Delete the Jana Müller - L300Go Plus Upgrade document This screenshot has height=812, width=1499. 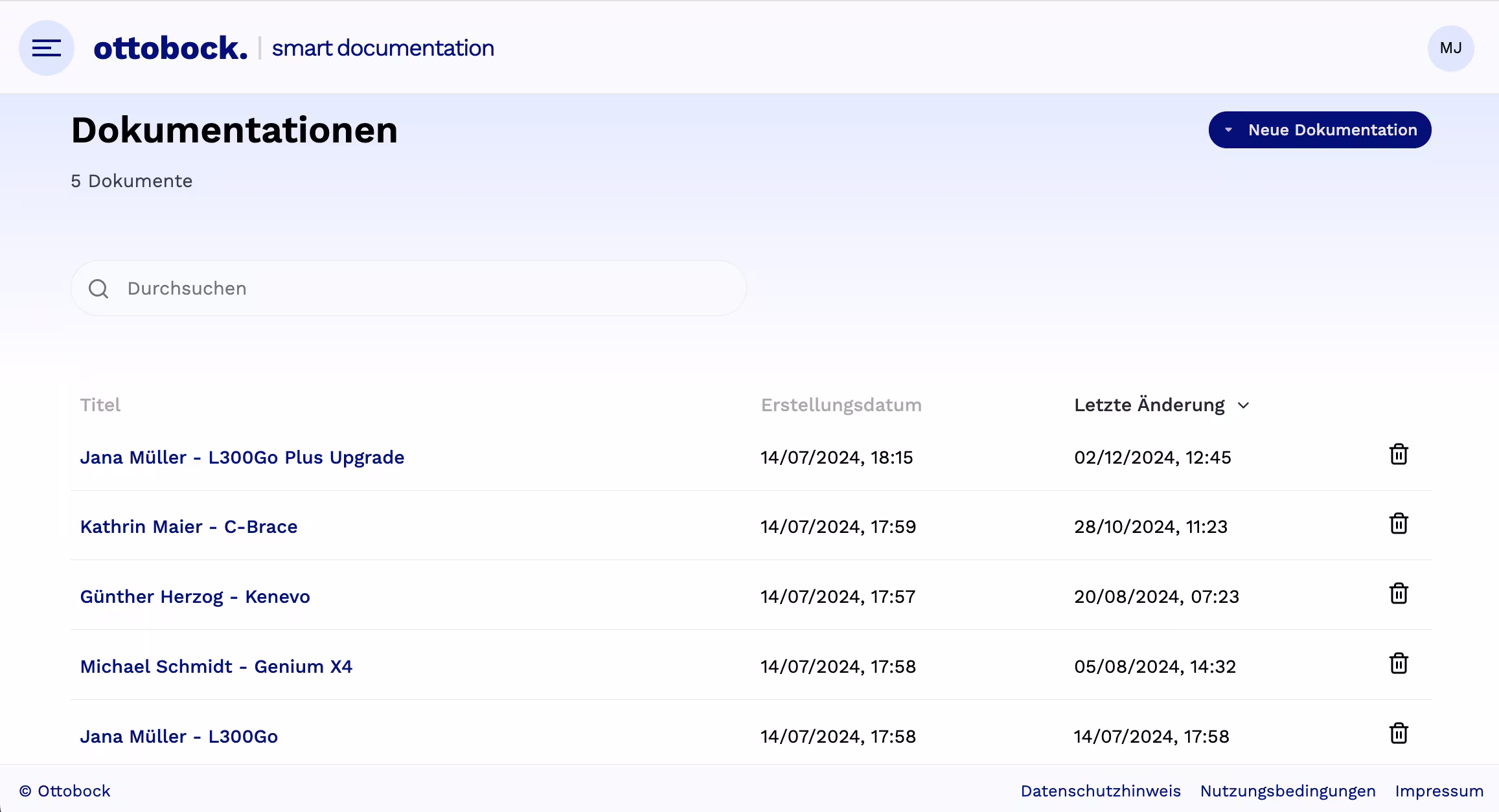point(1398,455)
